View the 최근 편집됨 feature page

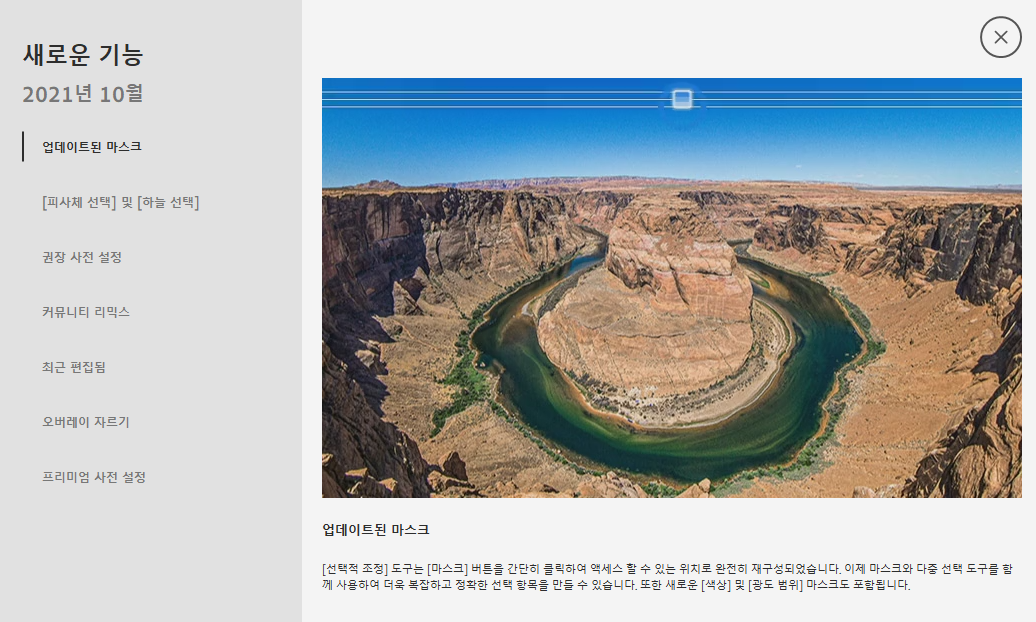[74, 367]
